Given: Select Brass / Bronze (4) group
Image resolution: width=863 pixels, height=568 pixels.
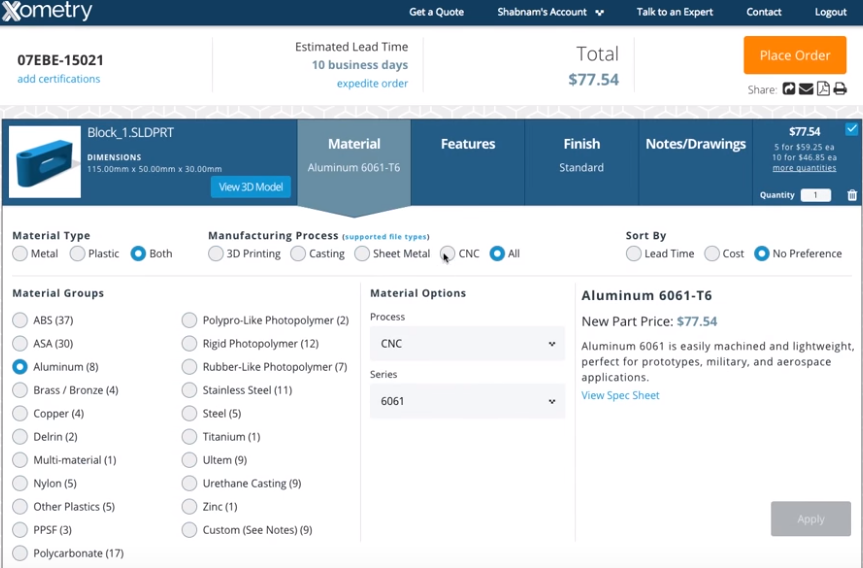Looking at the screenshot, I should [20, 390].
